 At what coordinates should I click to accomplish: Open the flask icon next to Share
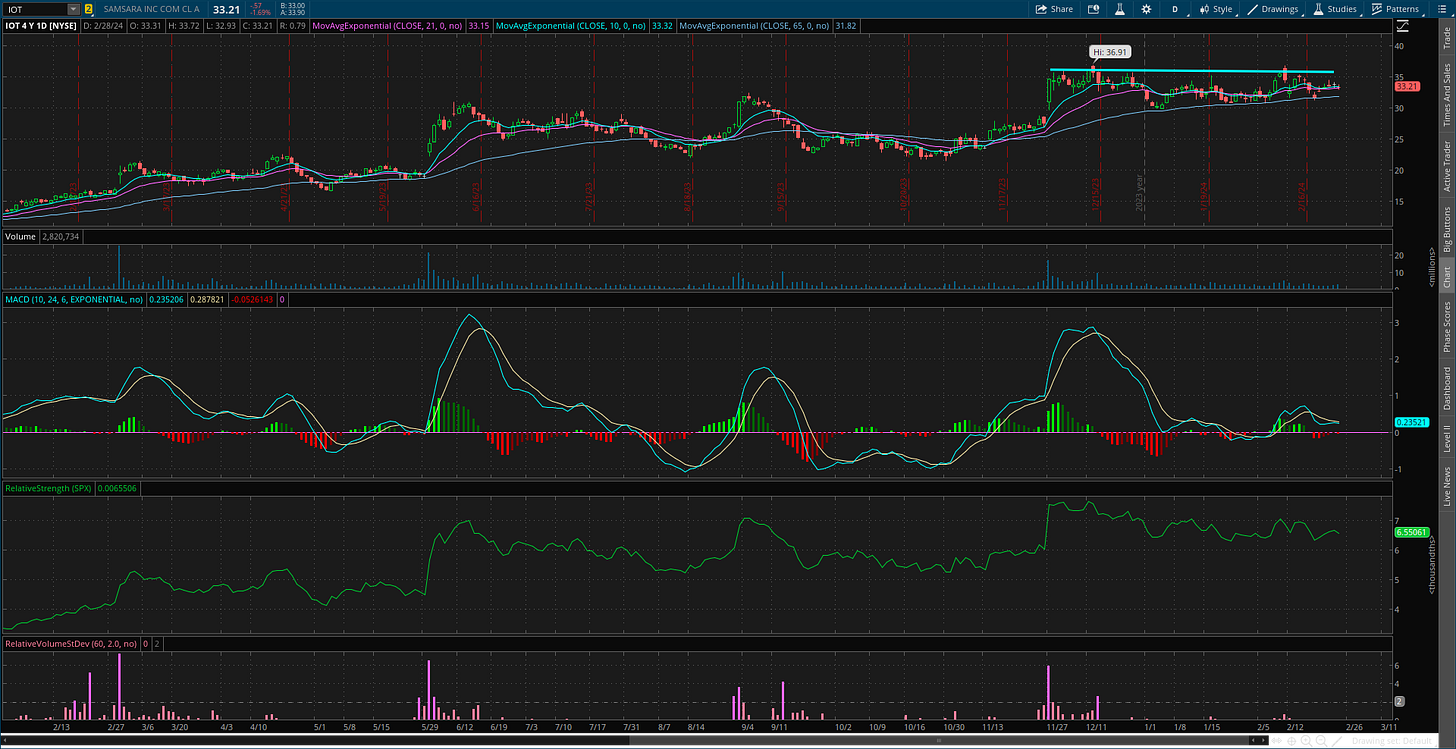1121,9
